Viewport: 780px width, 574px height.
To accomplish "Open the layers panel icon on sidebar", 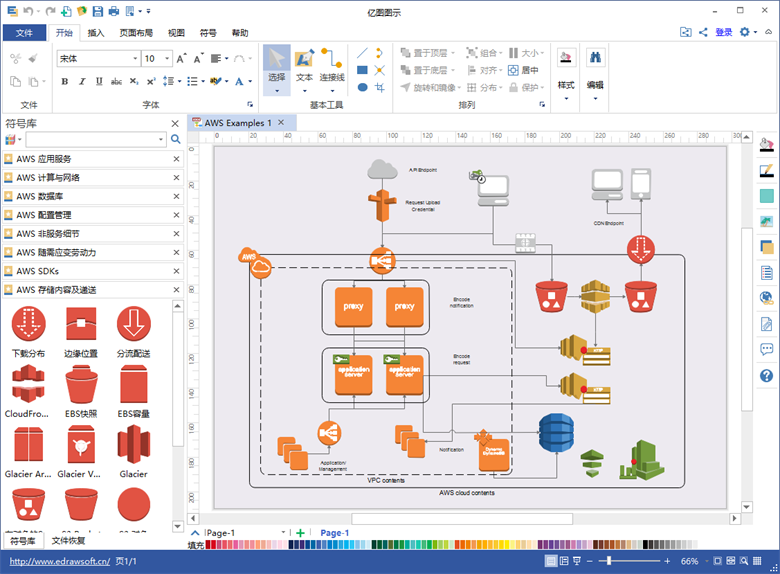I will 767,247.
